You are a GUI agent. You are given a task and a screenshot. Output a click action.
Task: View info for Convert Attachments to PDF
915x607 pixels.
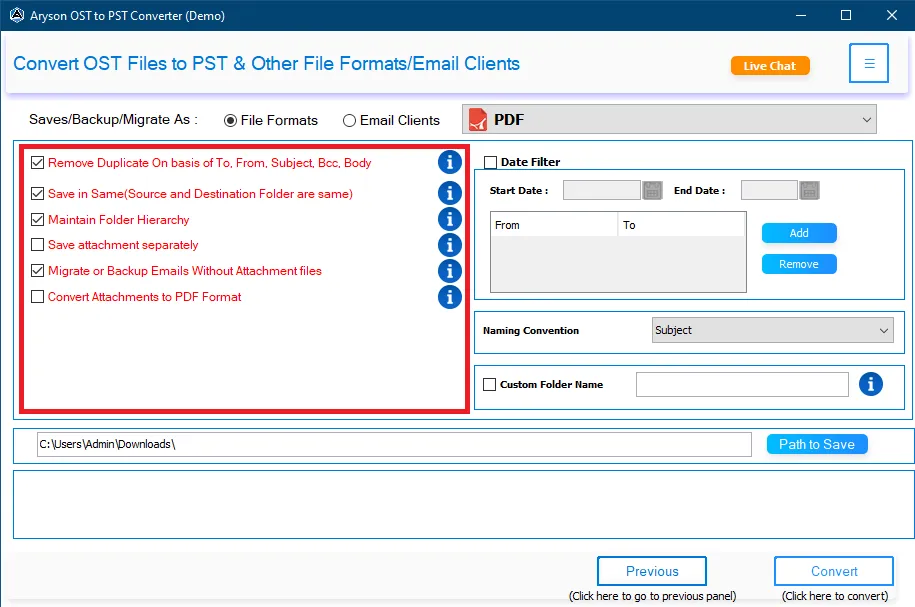click(x=449, y=297)
